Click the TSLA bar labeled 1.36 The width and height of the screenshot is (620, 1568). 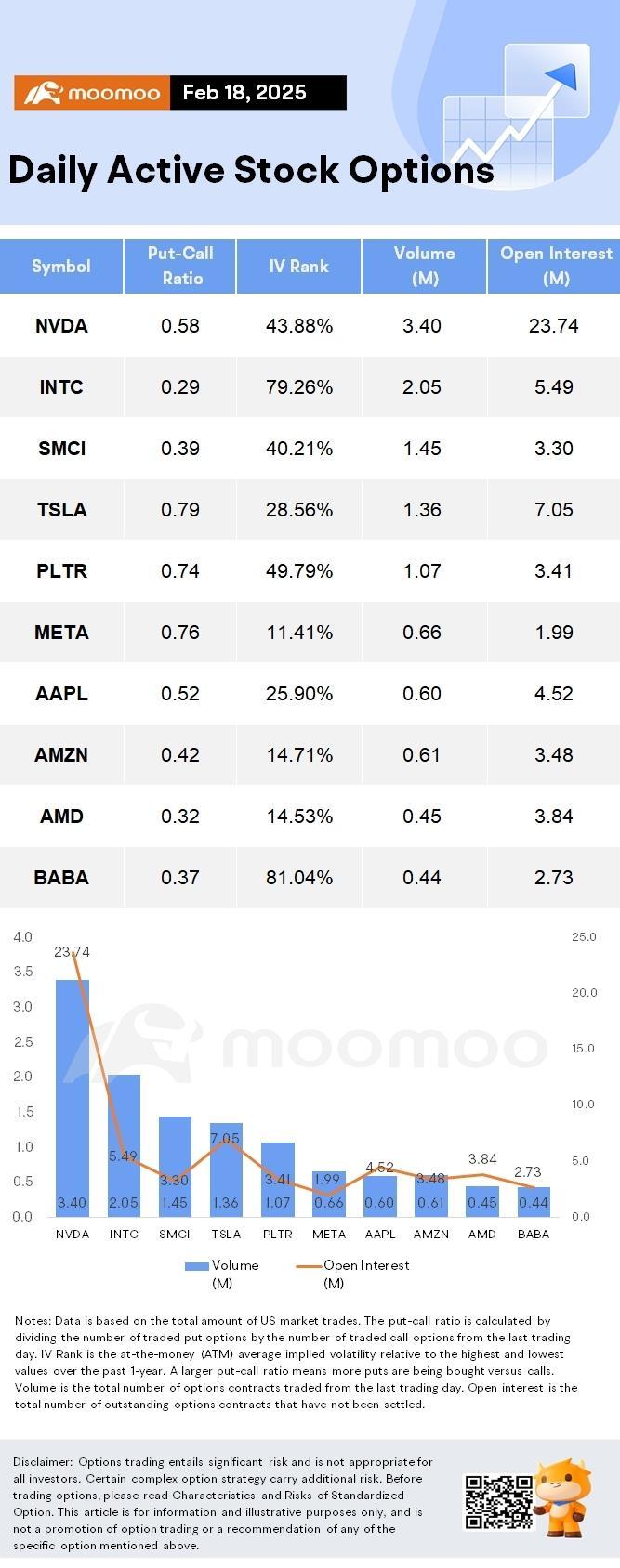226,1169
